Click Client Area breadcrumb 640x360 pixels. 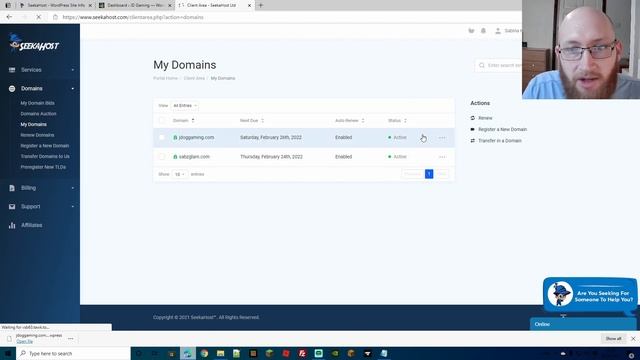(x=194, y=78)
